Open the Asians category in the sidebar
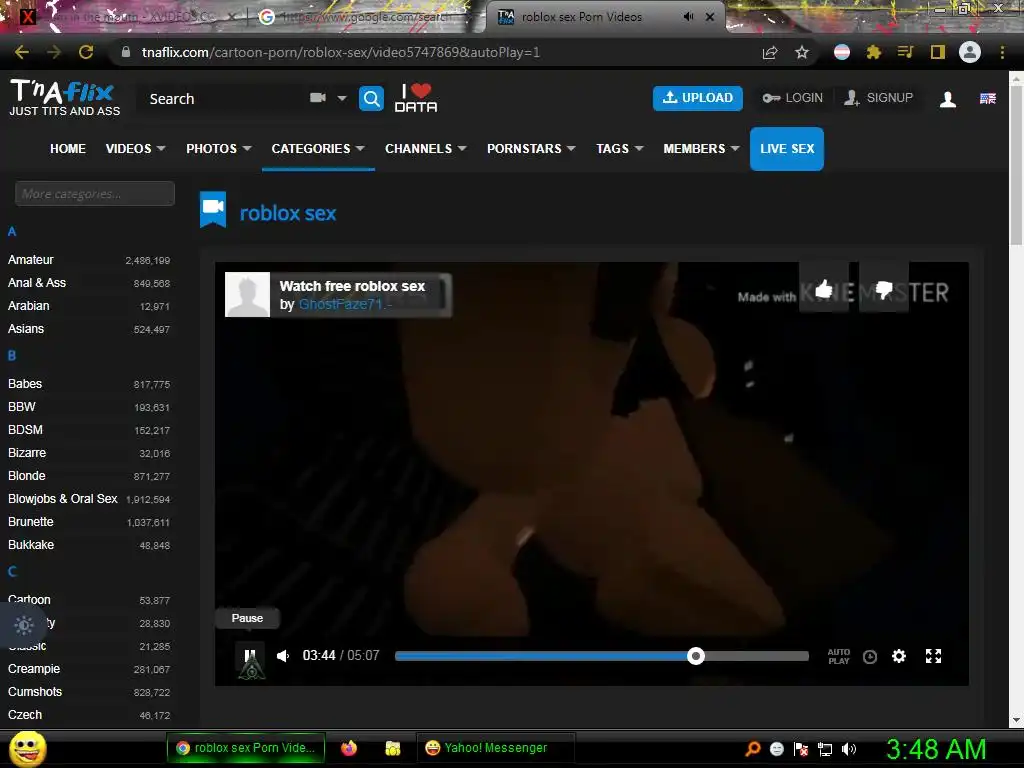The width and height of the screenshot is (1024, 768). click(x=26, y=328)
